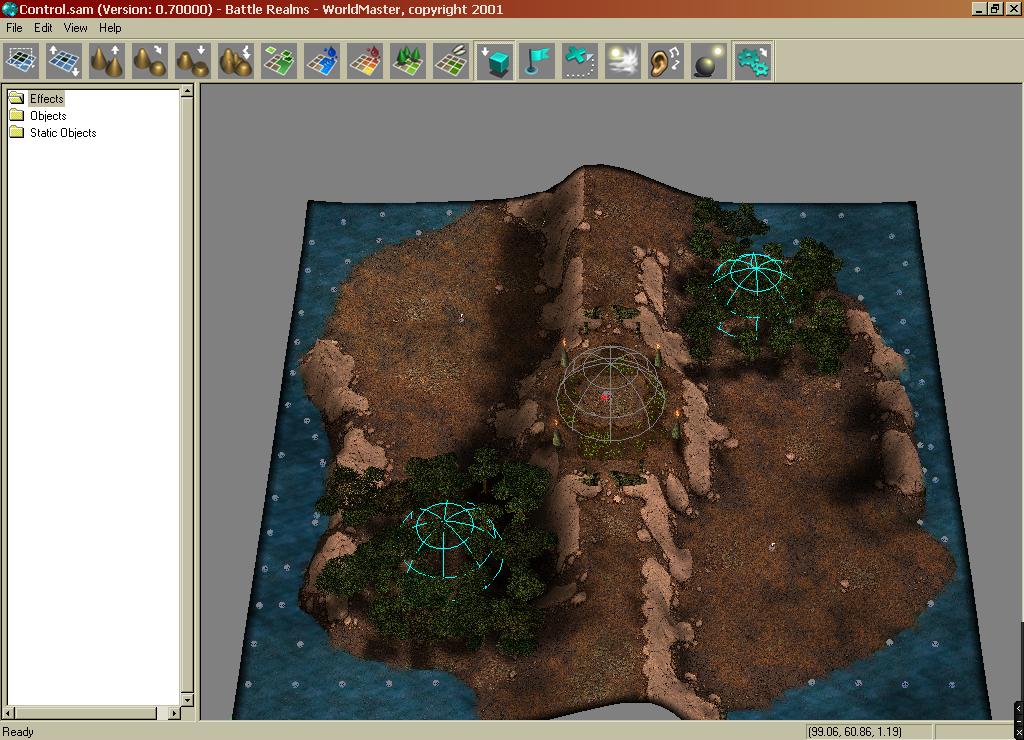Click the Ready status text
Screen dimensions: 1024x740
[18, 732]
